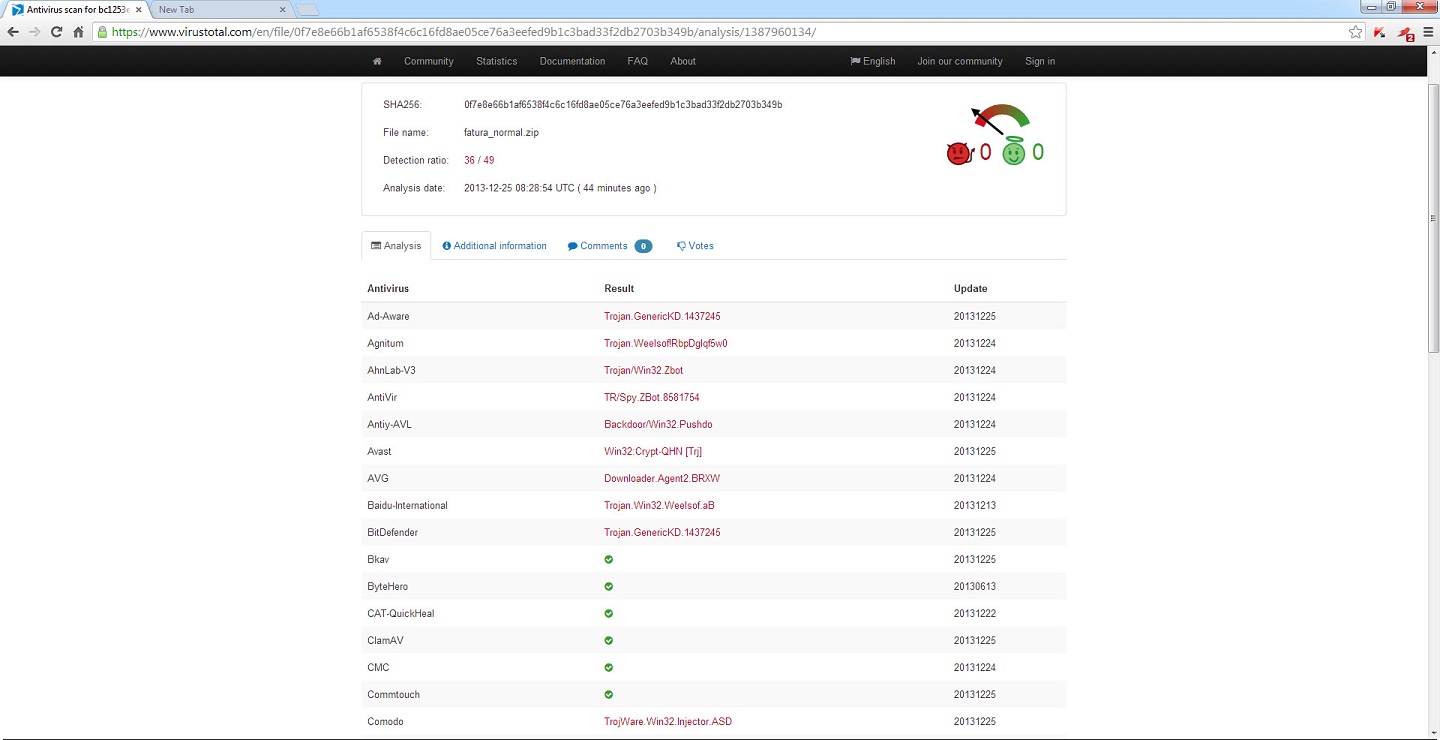Click Baidu-International result Trojan.Win32.Weelsof.aB

[659, 505]
